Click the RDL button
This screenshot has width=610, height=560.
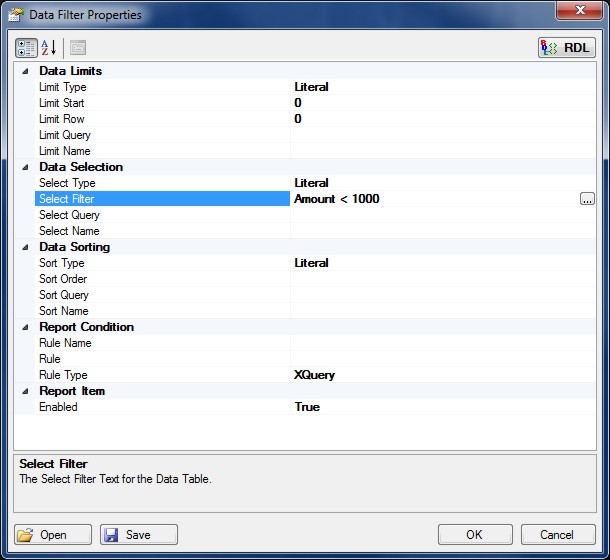[567, 47]
